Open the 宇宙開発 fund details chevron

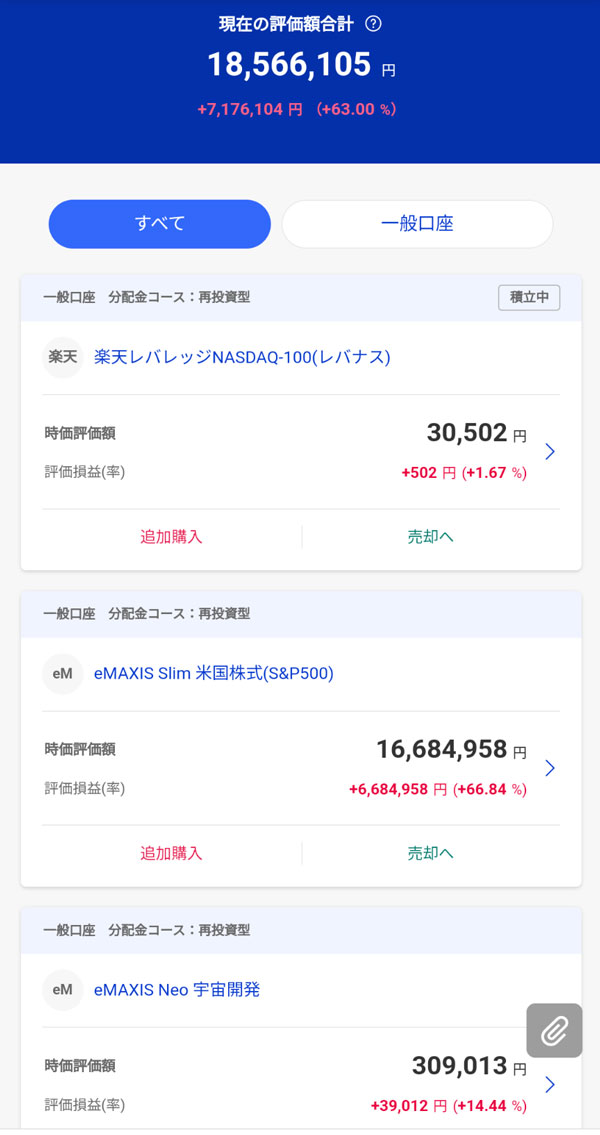549,1084
